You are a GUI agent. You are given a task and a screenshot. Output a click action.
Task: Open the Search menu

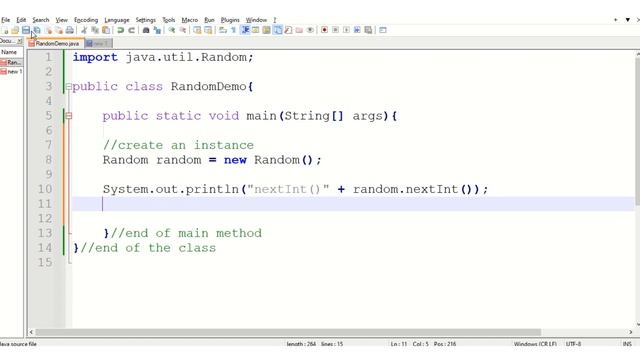point(40,20)
